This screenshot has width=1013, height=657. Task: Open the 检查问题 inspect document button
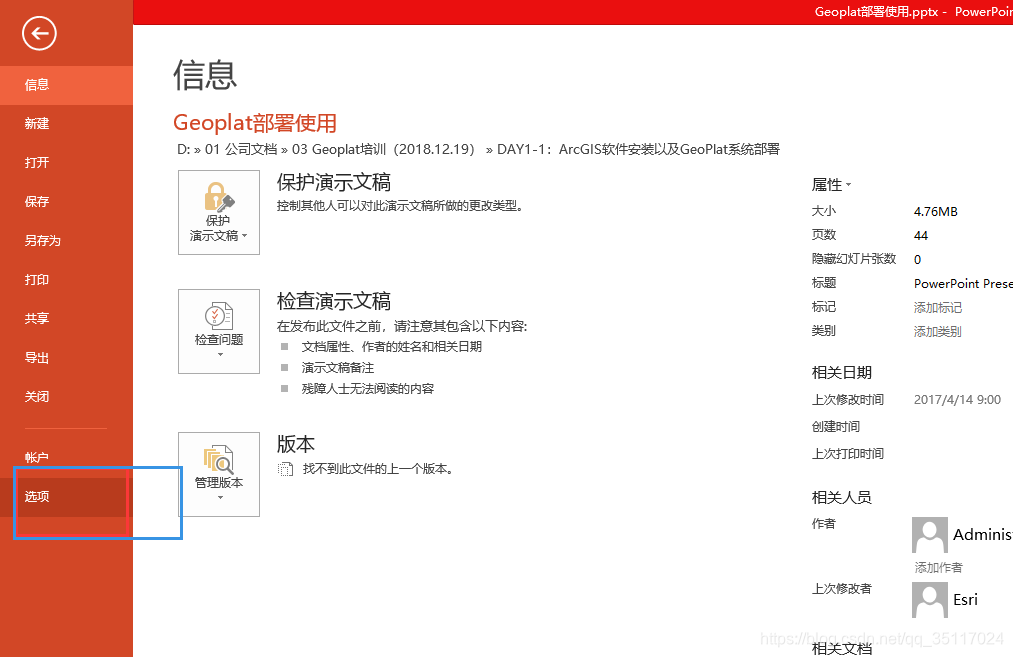click(x=219, y=331)
